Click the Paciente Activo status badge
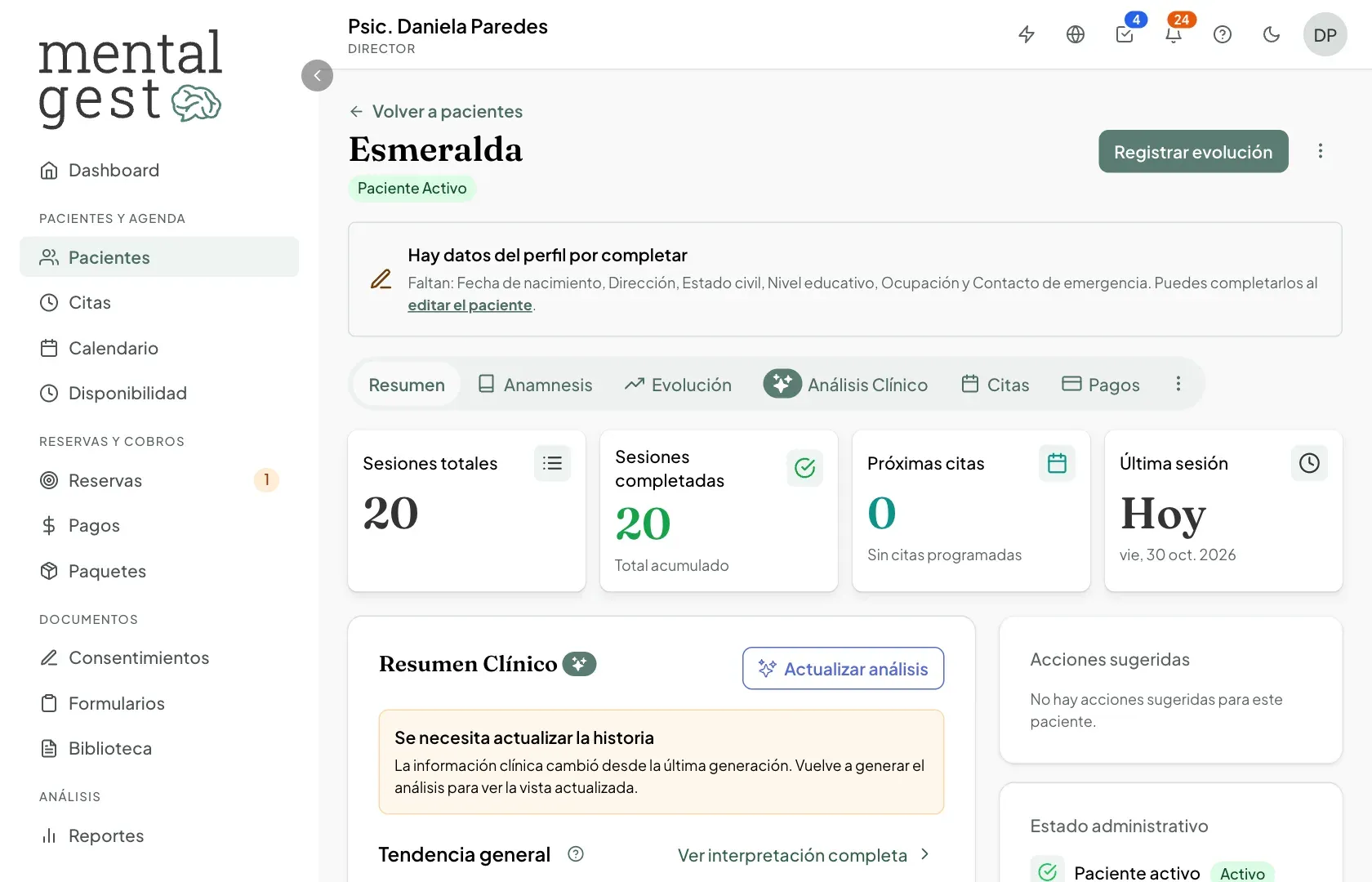 pyautogui.click(x=412, y=188)
